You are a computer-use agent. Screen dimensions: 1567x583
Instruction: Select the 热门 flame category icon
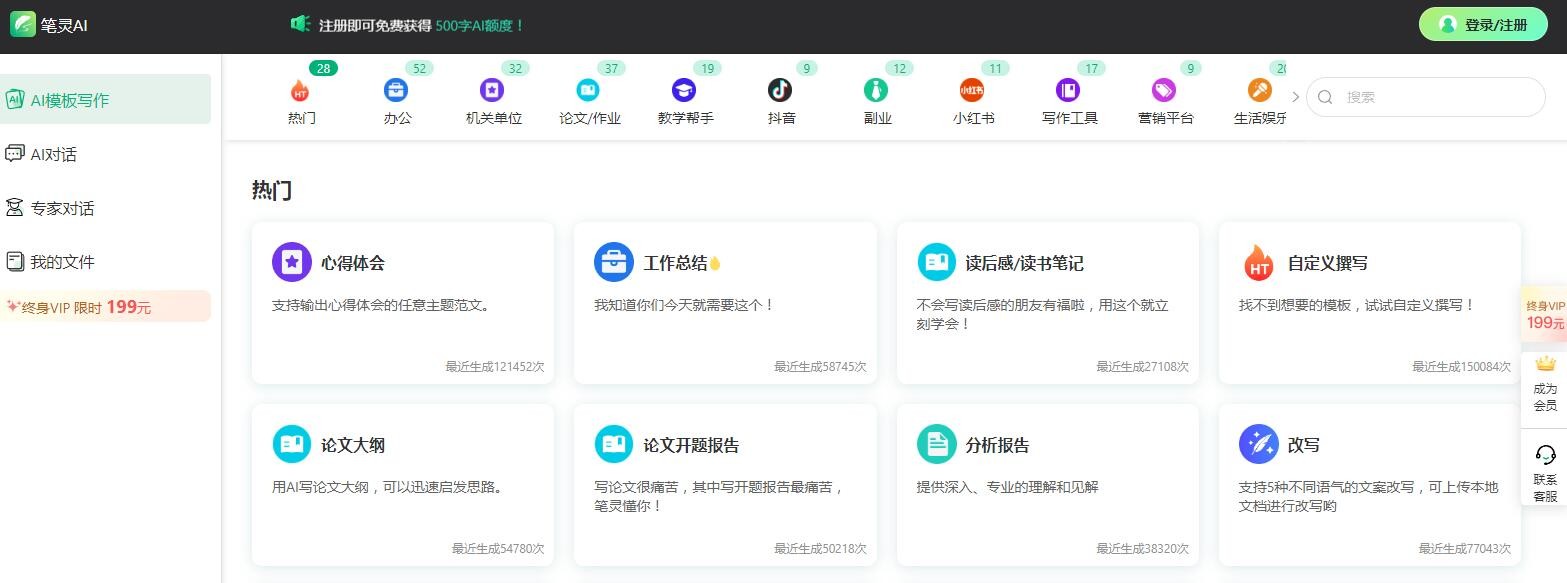click(300, 91)
